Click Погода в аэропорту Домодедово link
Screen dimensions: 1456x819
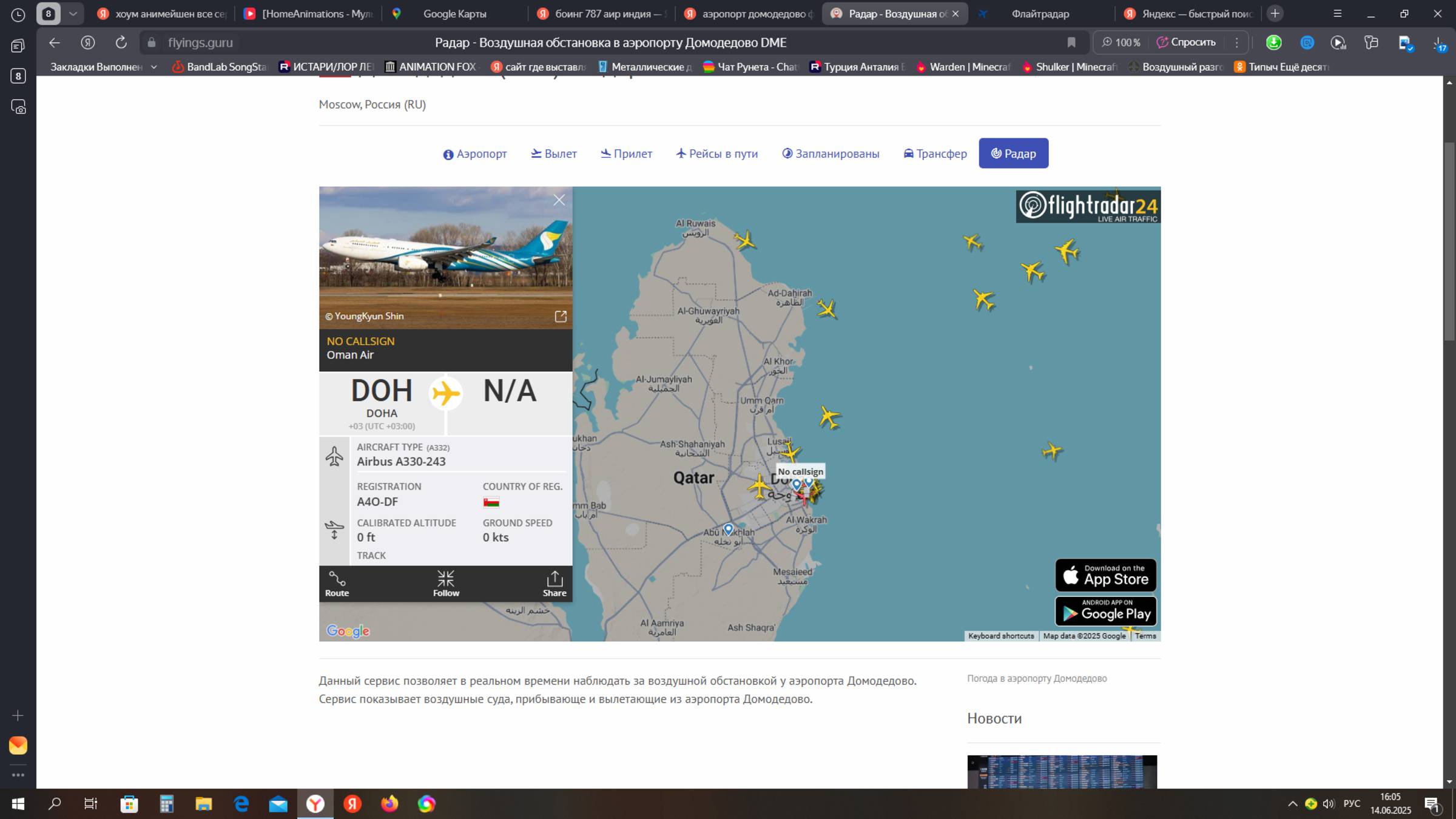pos(1037,678)
